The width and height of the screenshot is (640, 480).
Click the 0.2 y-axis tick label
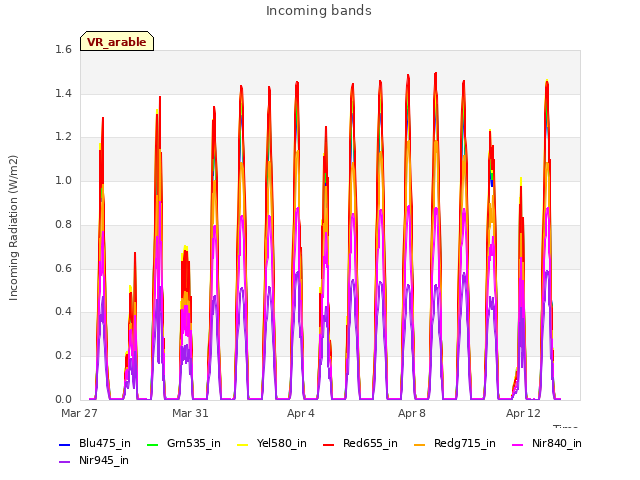63,356
